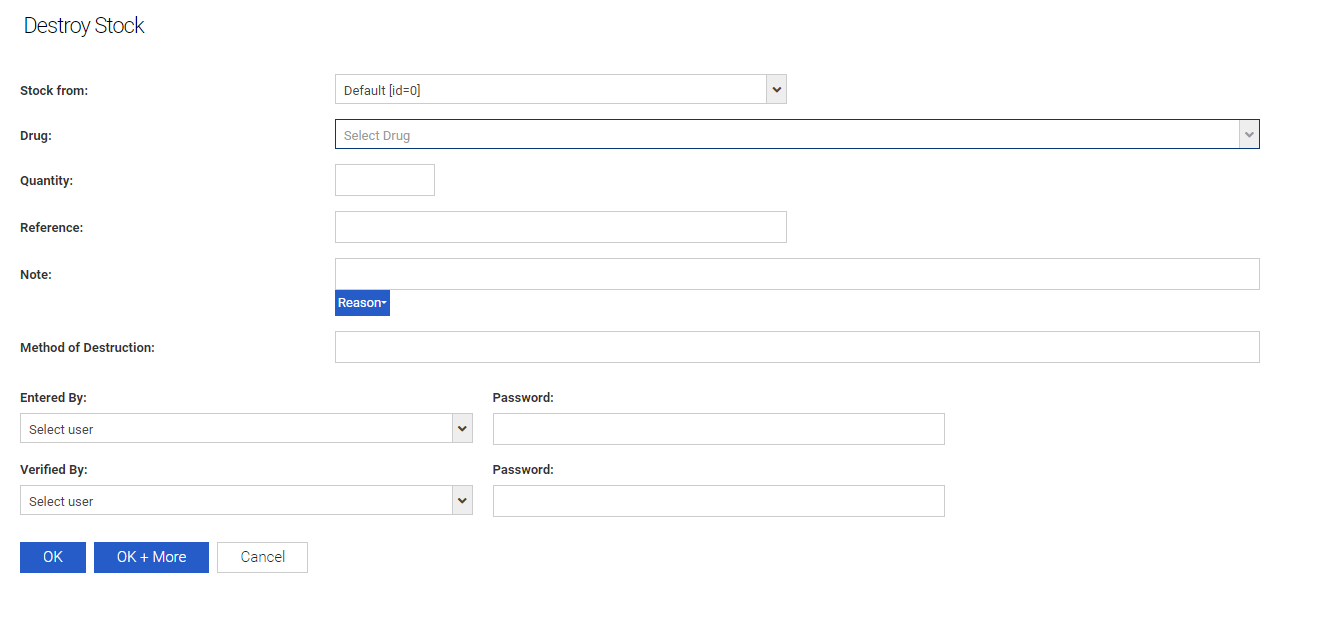
Task: Focus the Reference text field
Action: click(560, 227)
